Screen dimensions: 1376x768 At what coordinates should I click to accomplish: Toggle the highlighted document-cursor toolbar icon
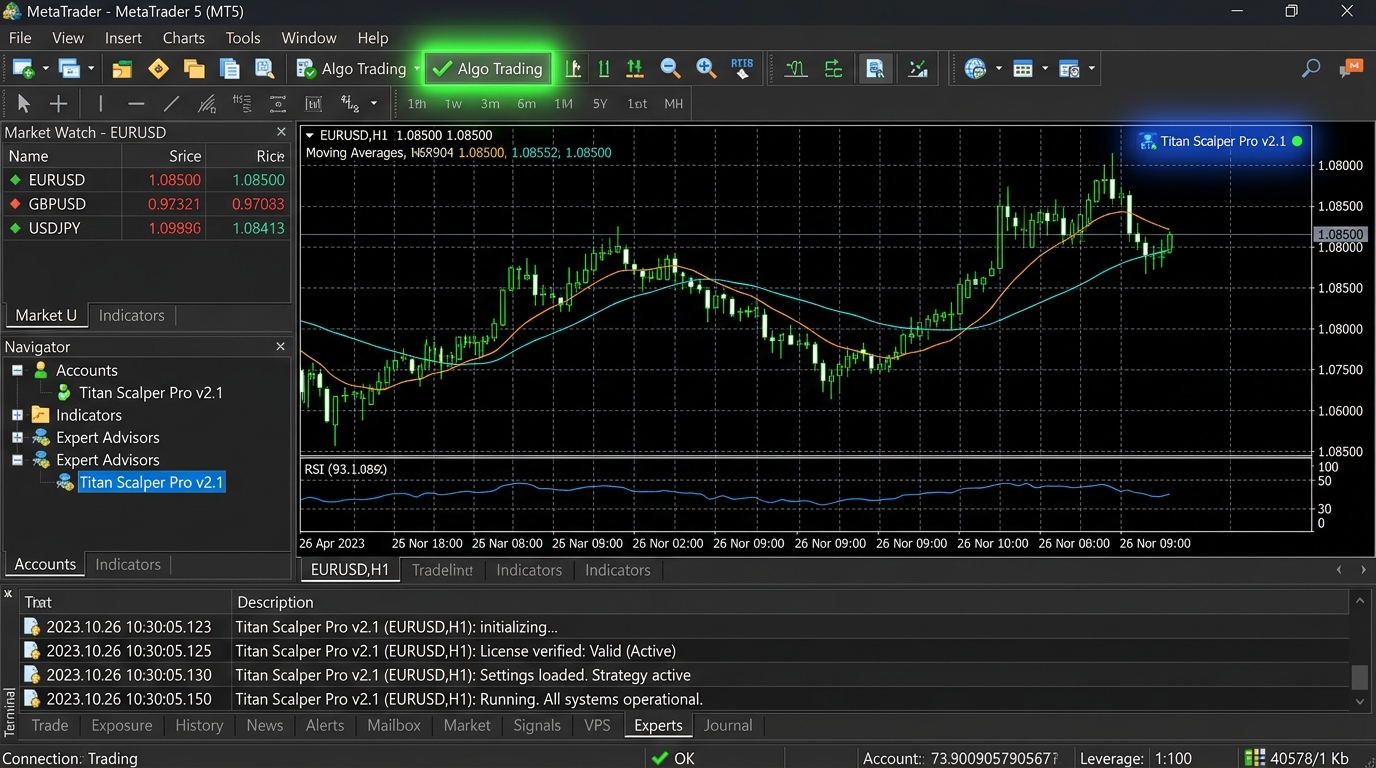875,69
